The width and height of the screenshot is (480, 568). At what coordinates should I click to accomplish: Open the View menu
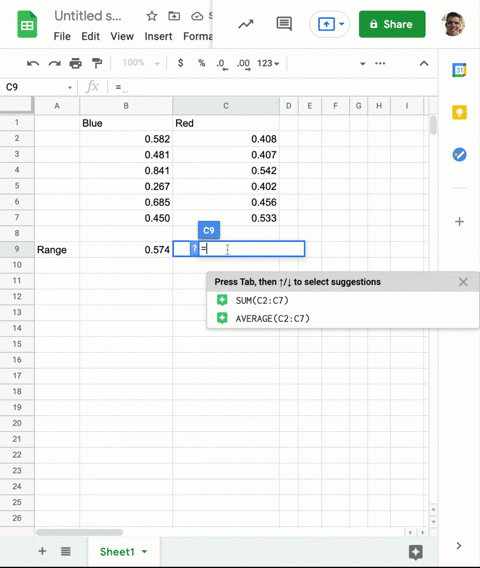[x=122, y=36]
